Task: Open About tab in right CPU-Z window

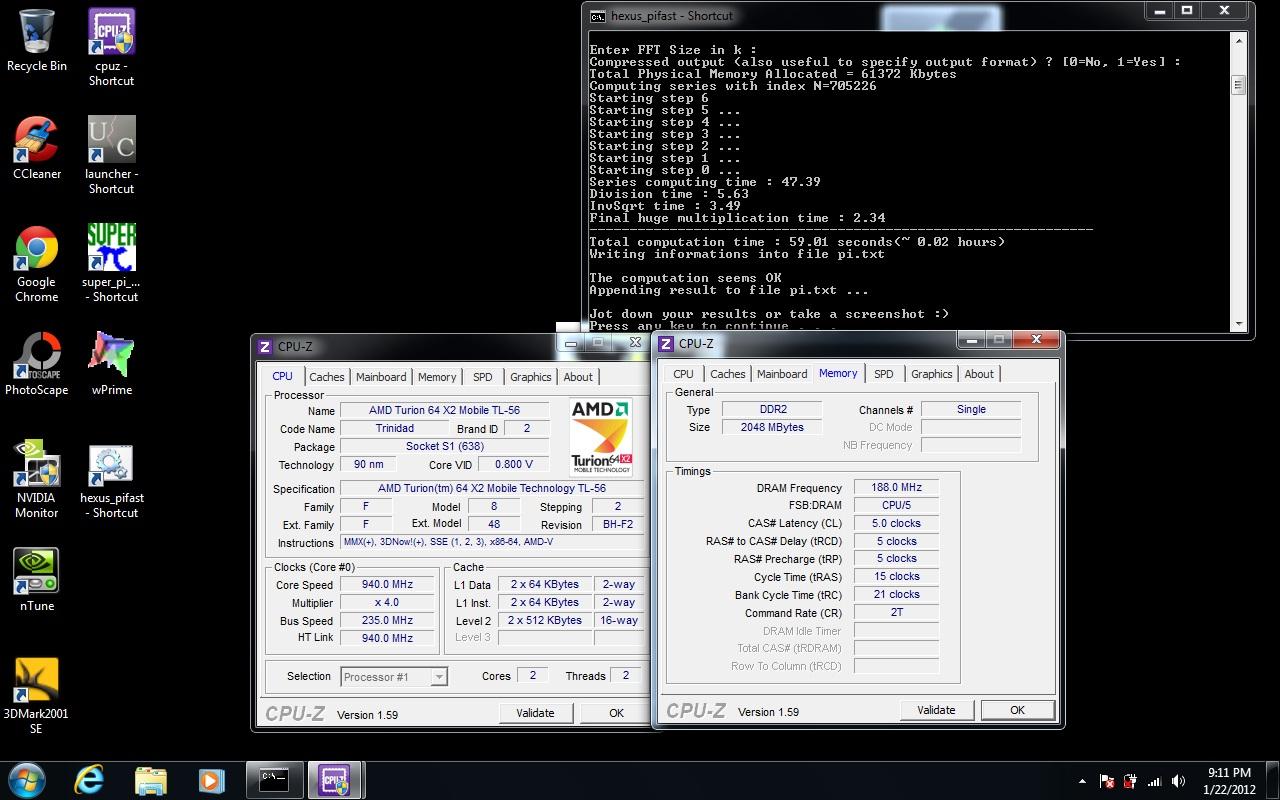Action: click(x=979, y=374)
